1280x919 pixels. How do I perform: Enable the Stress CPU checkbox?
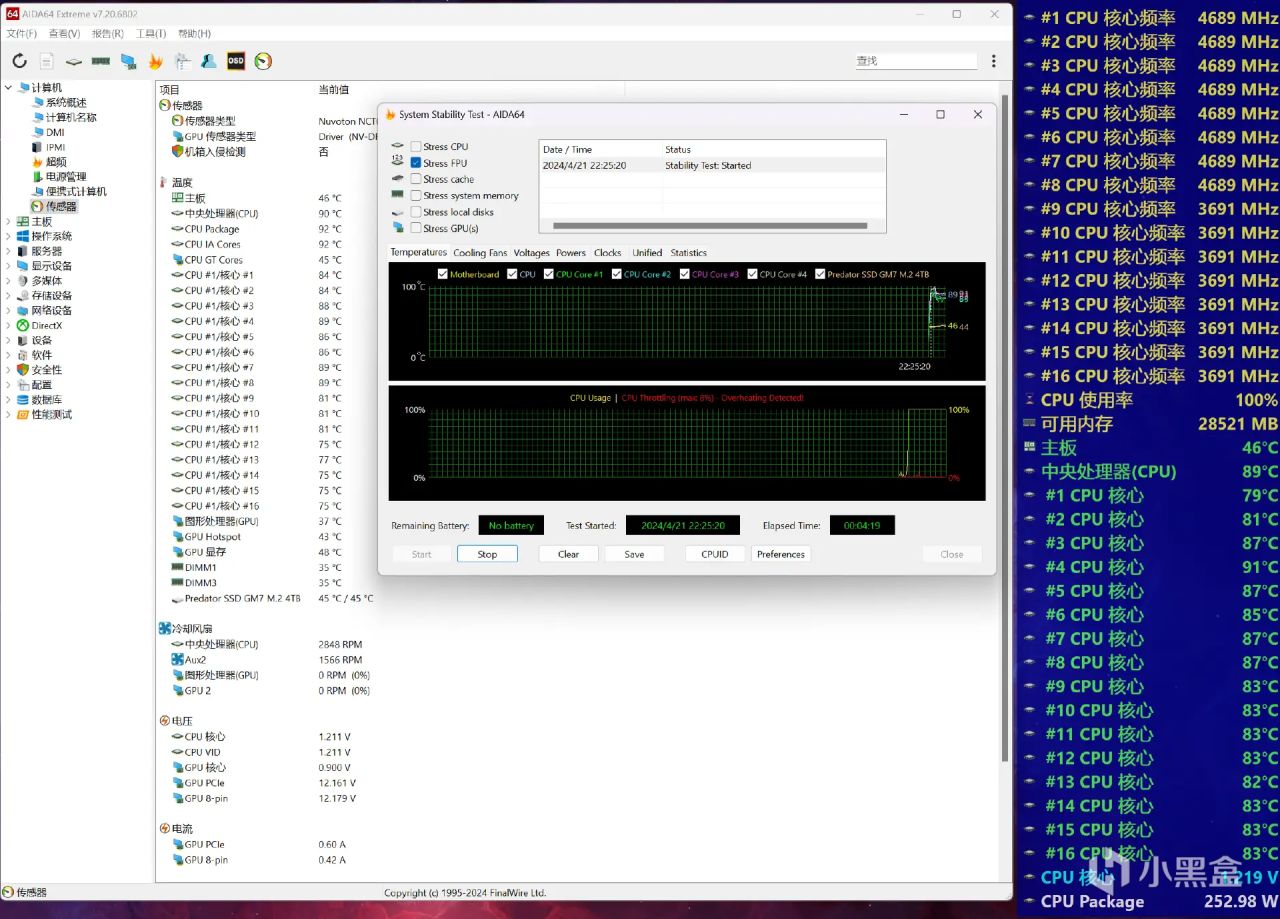coord(416,147)
